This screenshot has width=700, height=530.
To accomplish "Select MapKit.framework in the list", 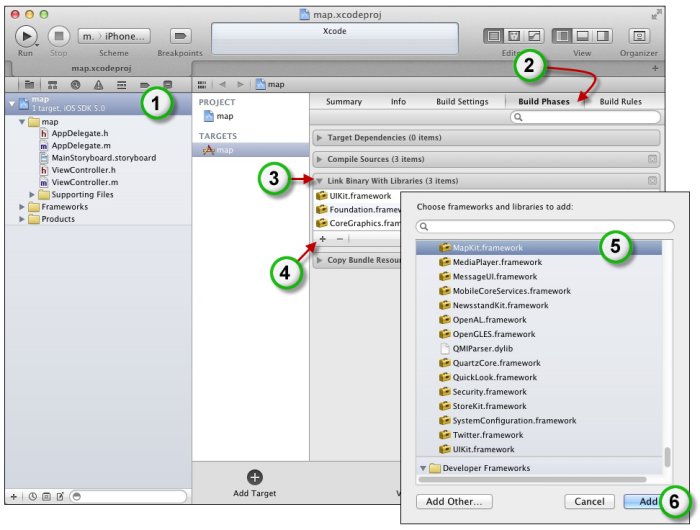I will 538,248.
